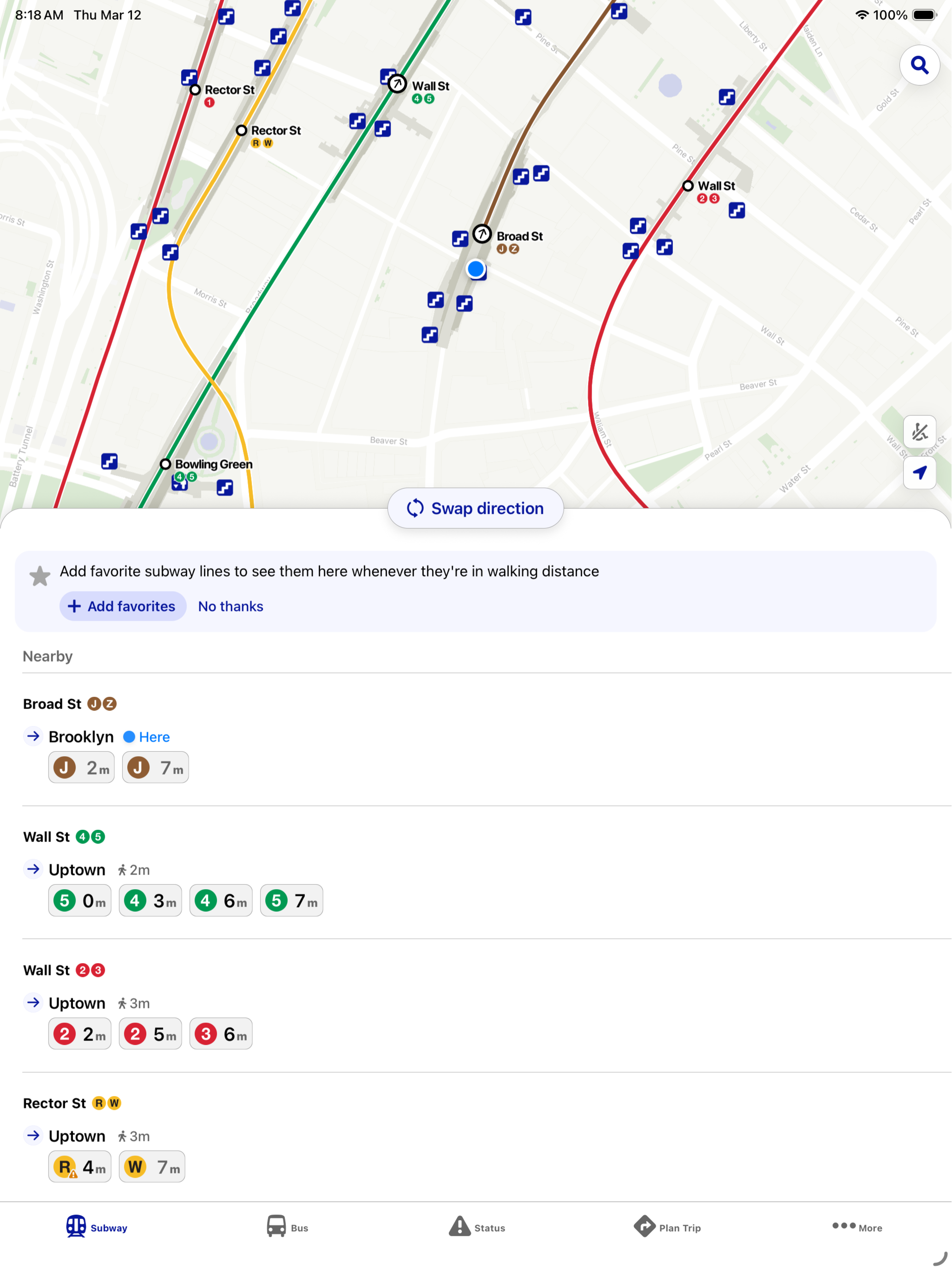Image resolution: width=952 pixels, height=1270 pixels.
Task: Open the More menu tab
Action: tap(857, 1227)
